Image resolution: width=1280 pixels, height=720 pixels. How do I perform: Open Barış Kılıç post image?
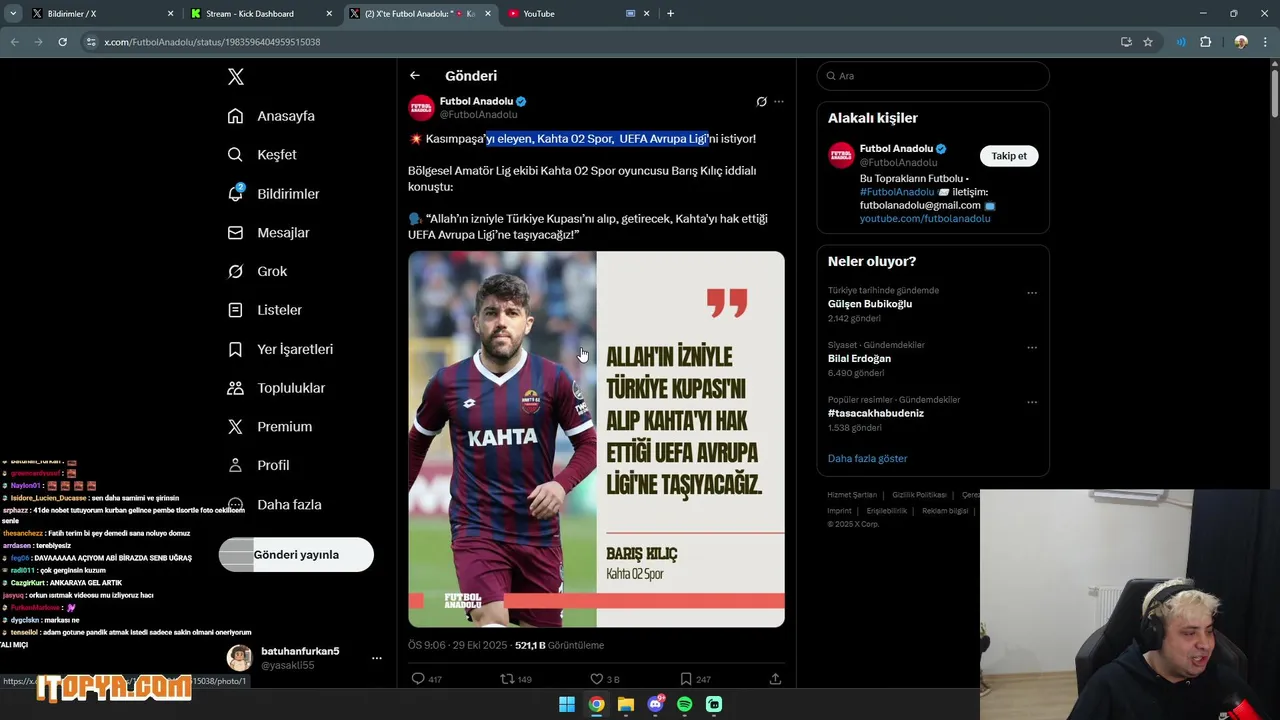596,439
